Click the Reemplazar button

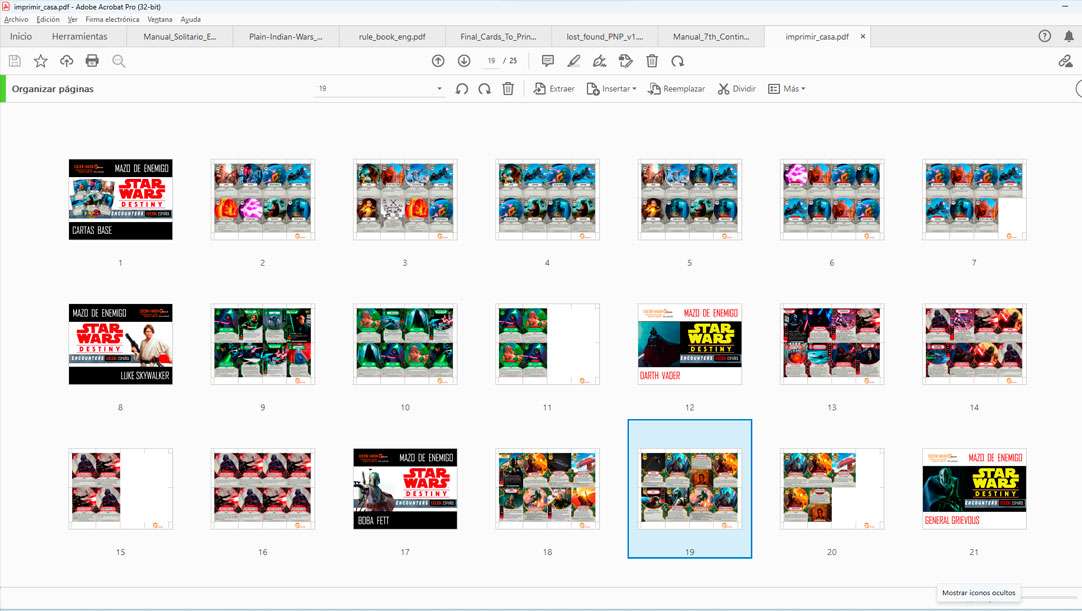(x=676, y=89)
